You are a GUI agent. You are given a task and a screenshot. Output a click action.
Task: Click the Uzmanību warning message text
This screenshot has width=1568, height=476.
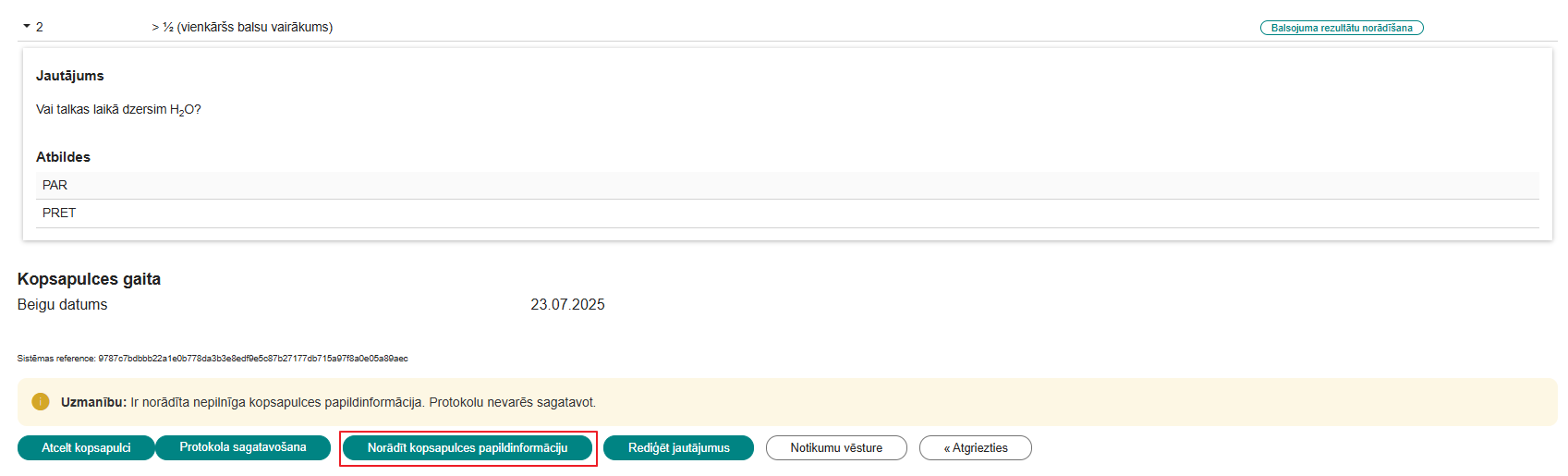(x=329, y=402)
